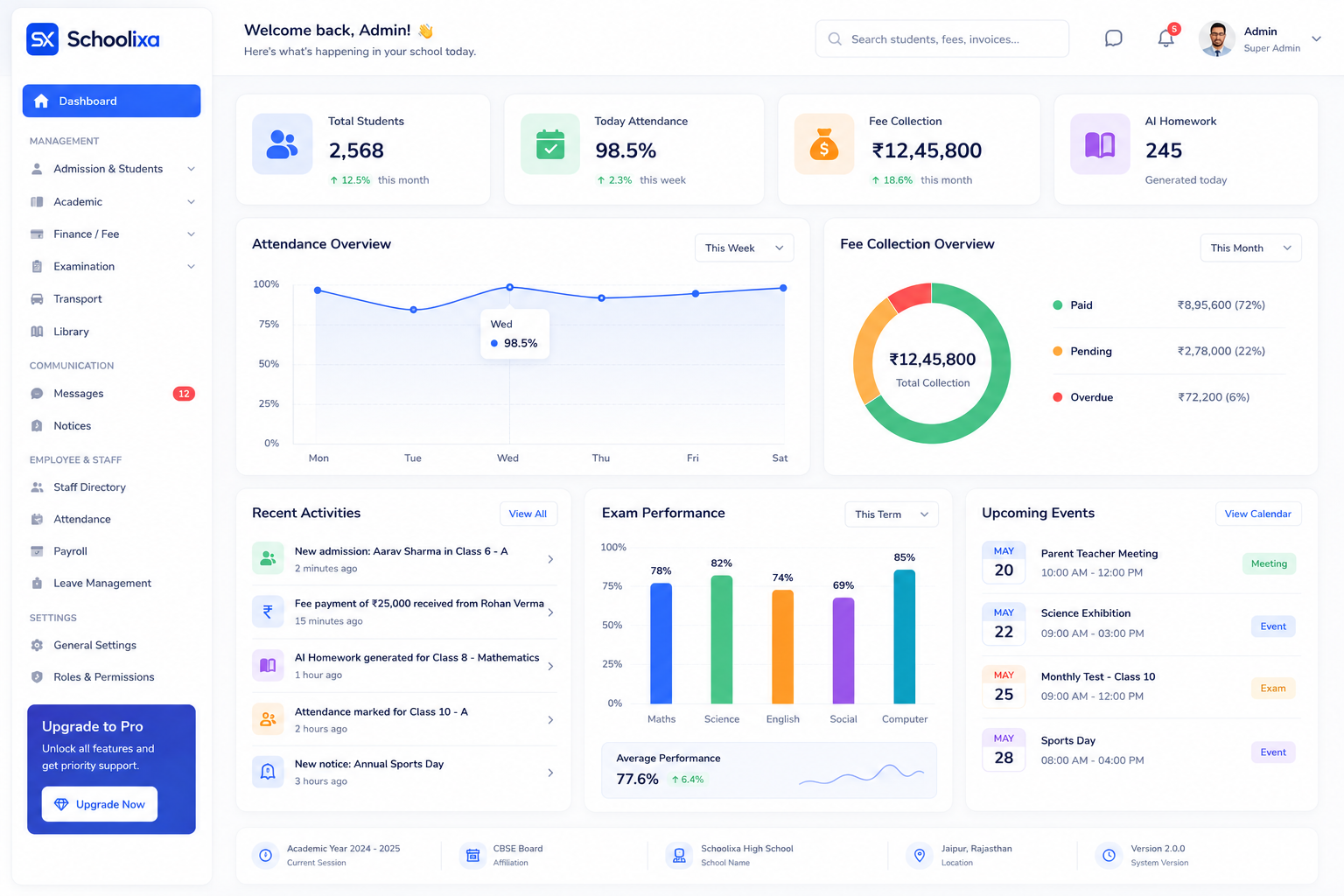Click the Exam tag on Monthly Test
This screenshot has height=896, width=1344.
point(1273,689)
